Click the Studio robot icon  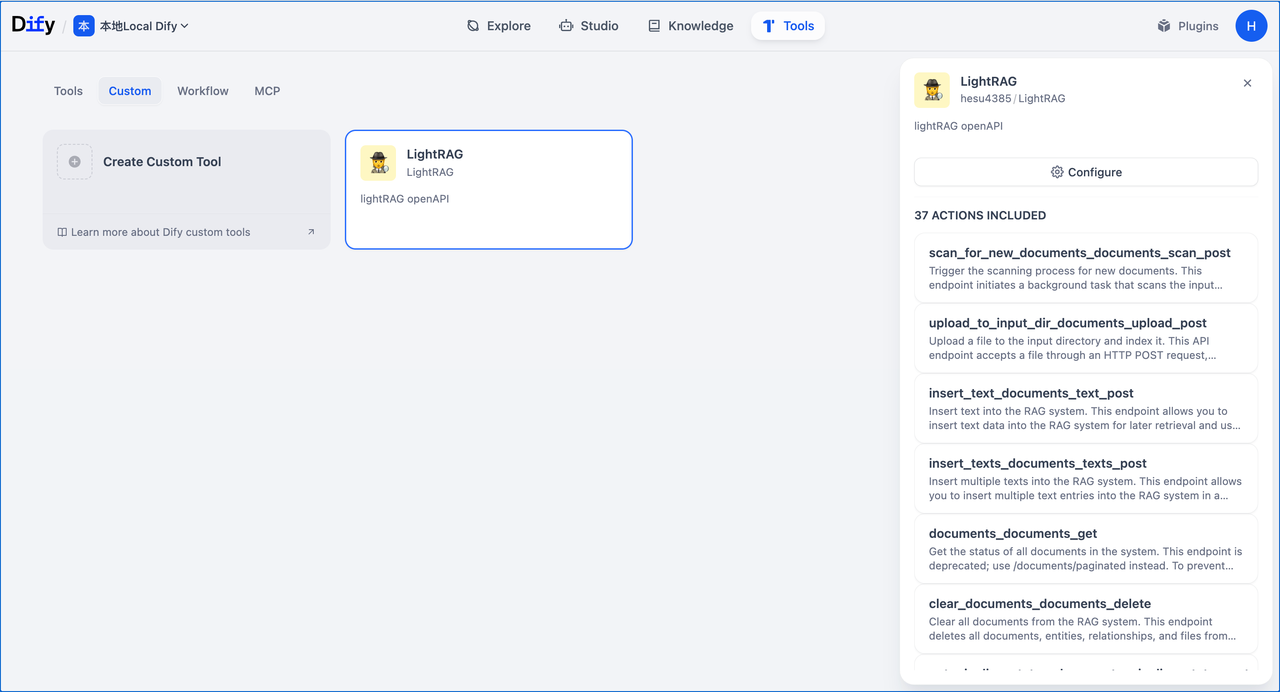[566, 26]
